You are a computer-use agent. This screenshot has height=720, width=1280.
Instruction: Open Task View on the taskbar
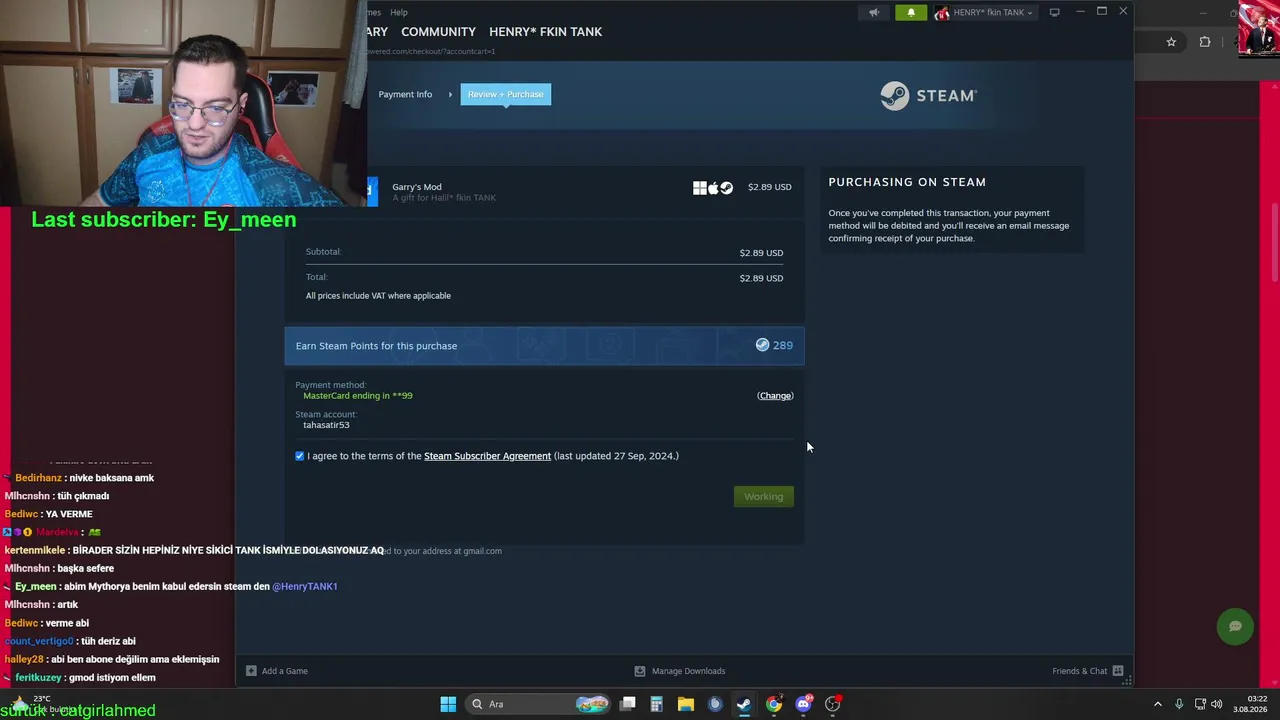627,704
